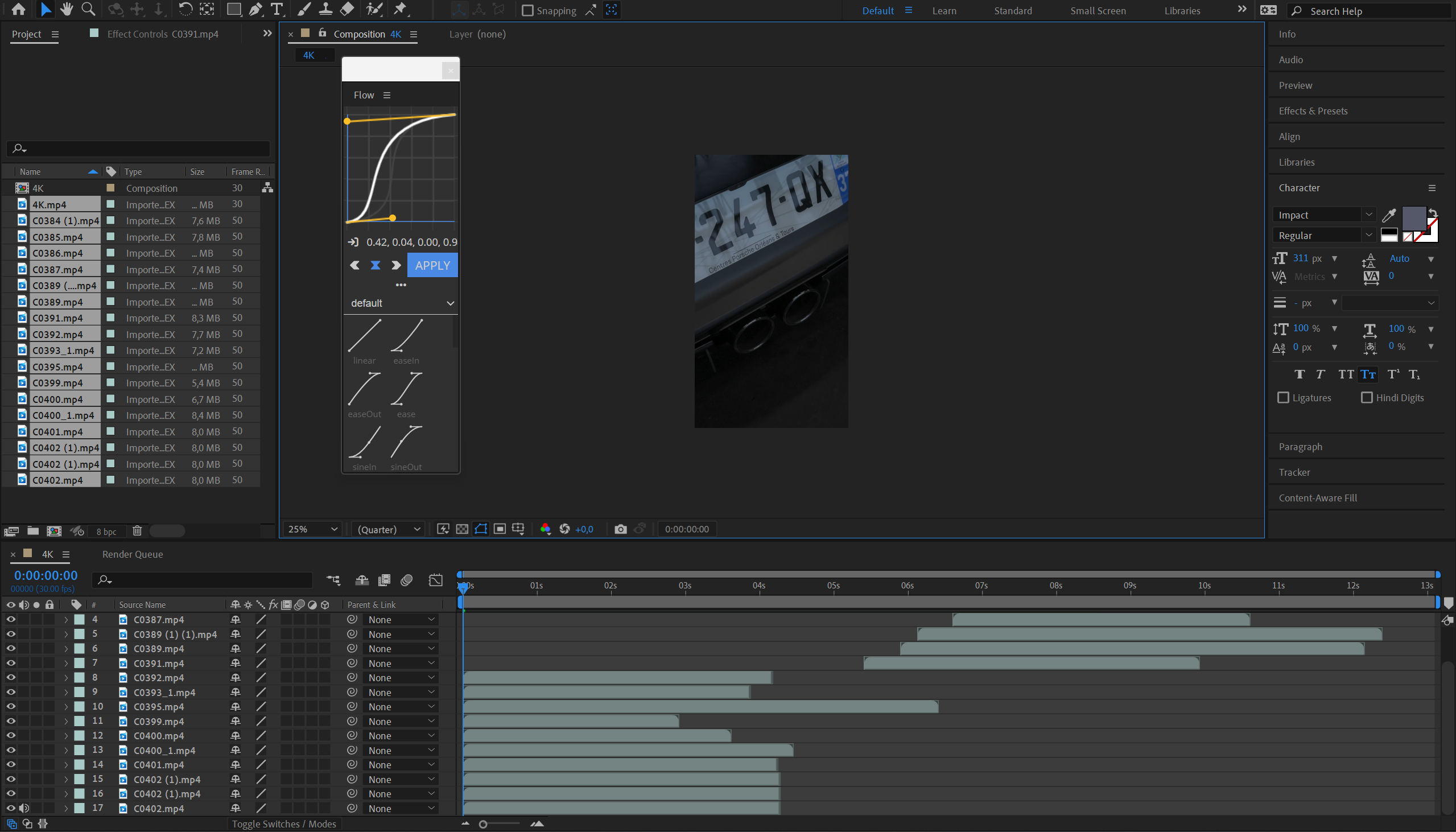
Task: Check the Ligatures option
Action: (x=1283, y=397)
